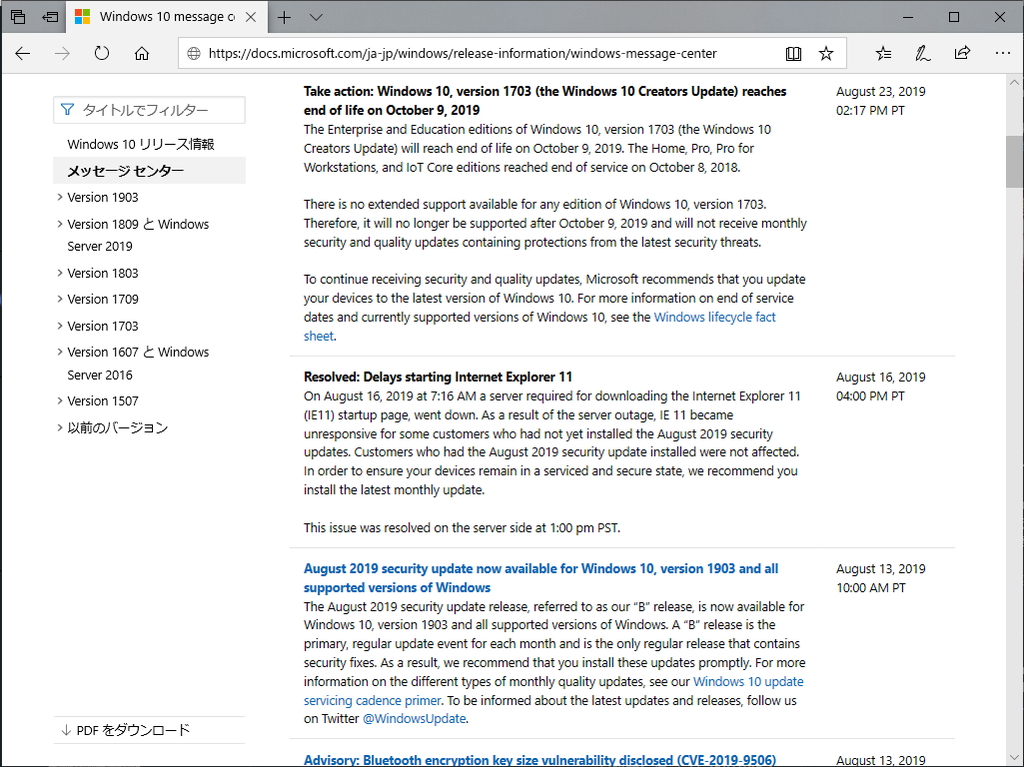
Task: Click the Add notes pen icon
Action: click(922, 54)
